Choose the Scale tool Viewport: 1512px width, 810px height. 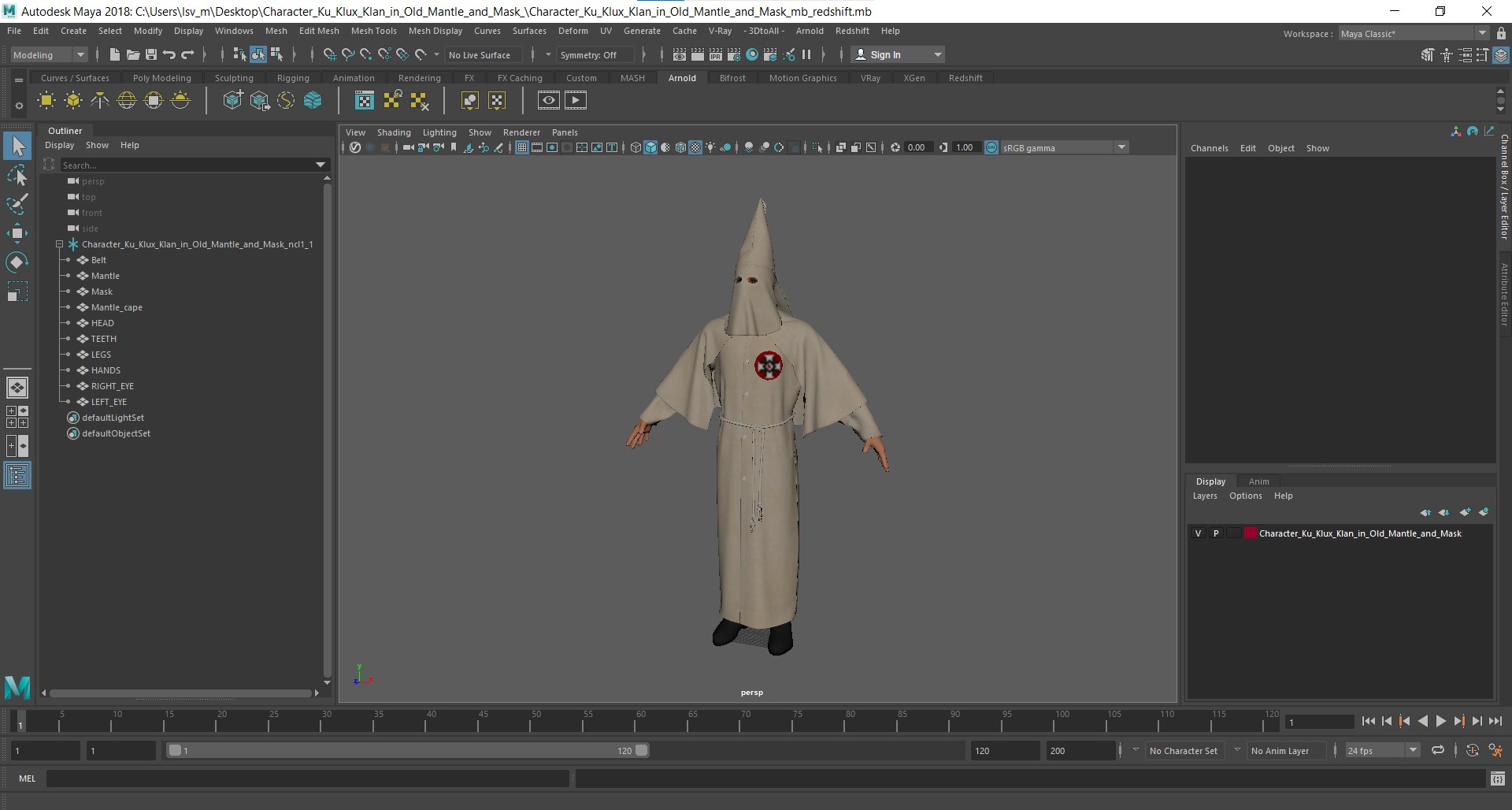point(17,292)
